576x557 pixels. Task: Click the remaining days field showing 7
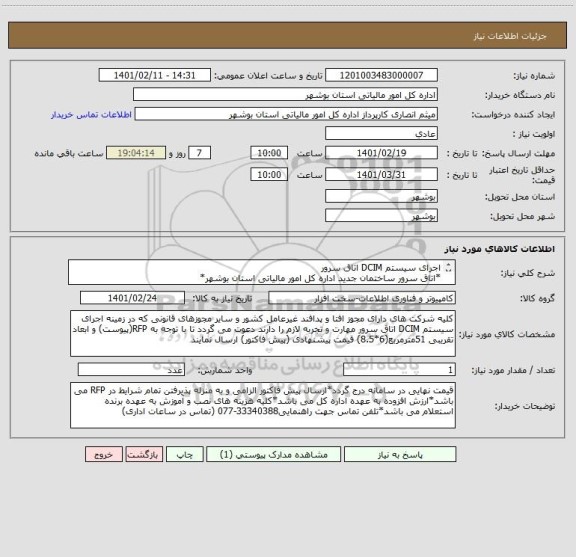(x=199, y=153)
